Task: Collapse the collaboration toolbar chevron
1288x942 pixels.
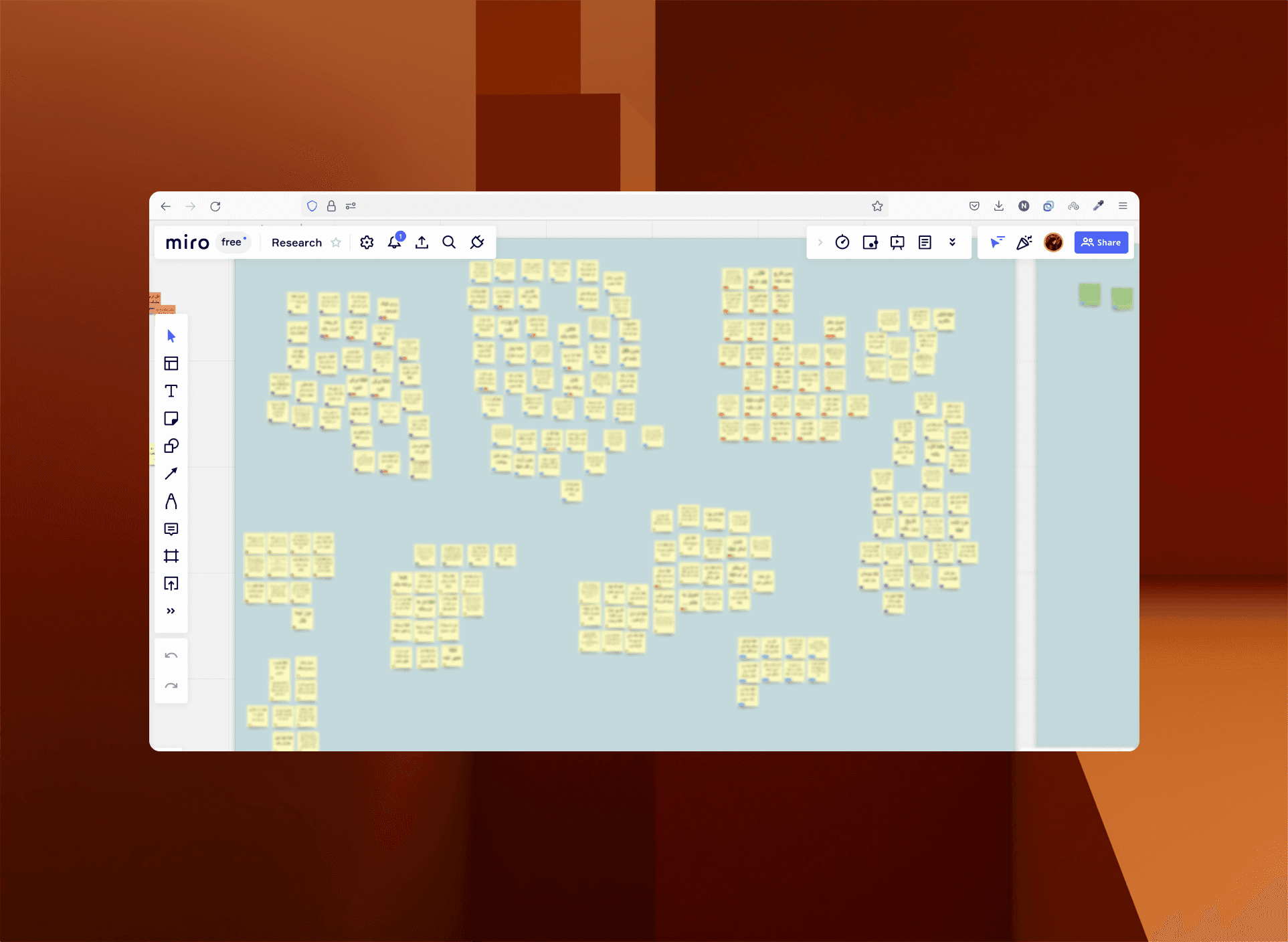Action: coord(820,242)
